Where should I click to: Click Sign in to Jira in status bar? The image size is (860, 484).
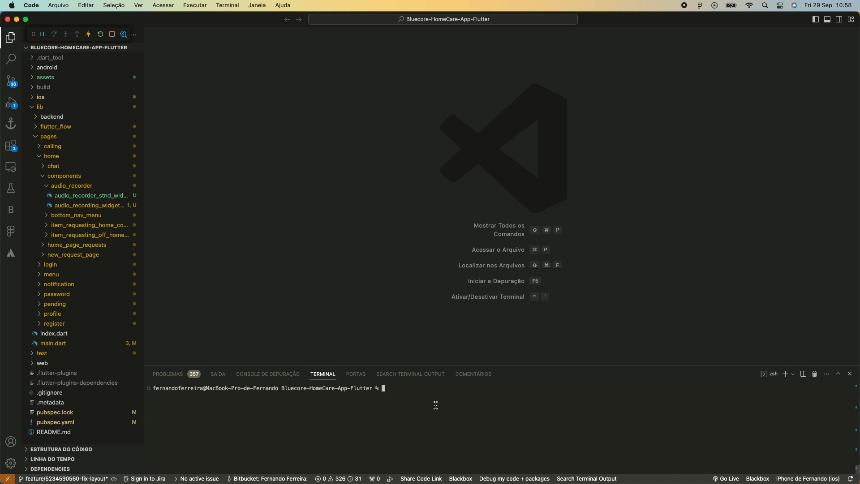(x=144, y=479)
